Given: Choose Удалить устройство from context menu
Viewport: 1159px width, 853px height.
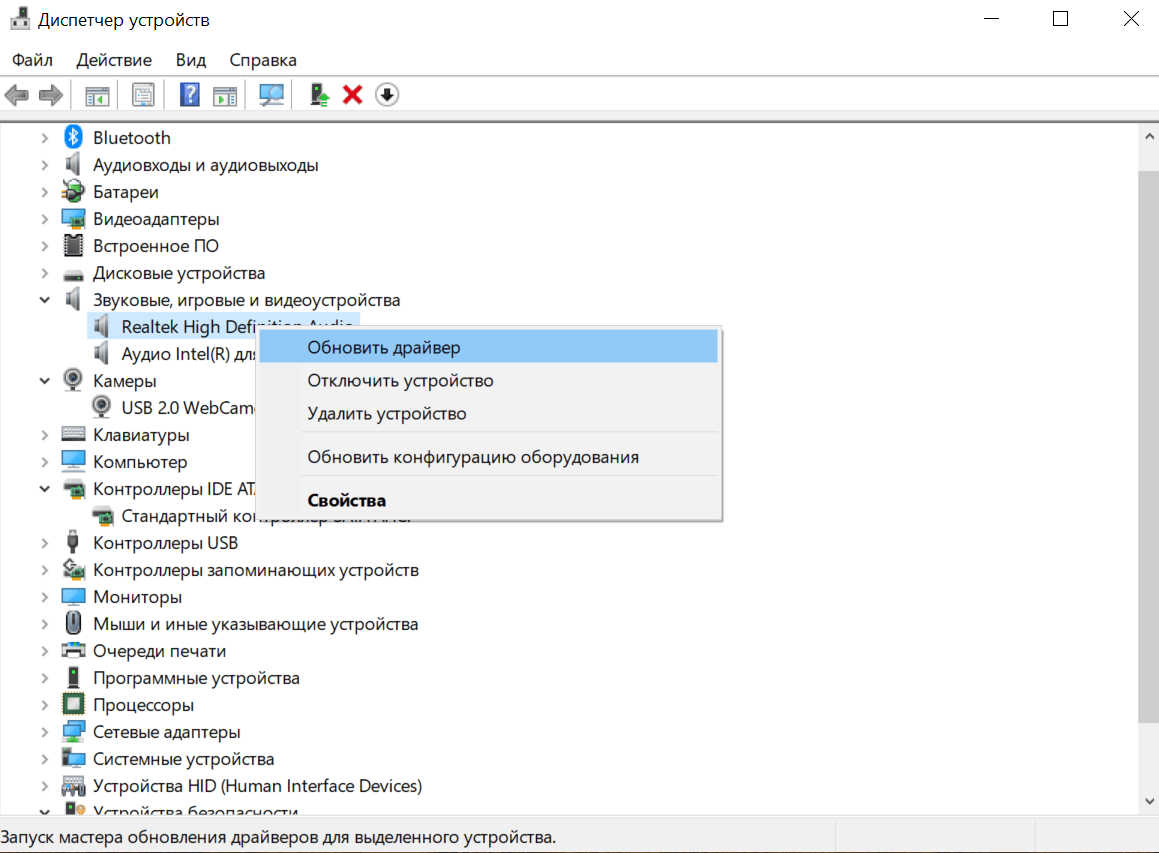Looking at the screenshot, I should coord(489,413).
